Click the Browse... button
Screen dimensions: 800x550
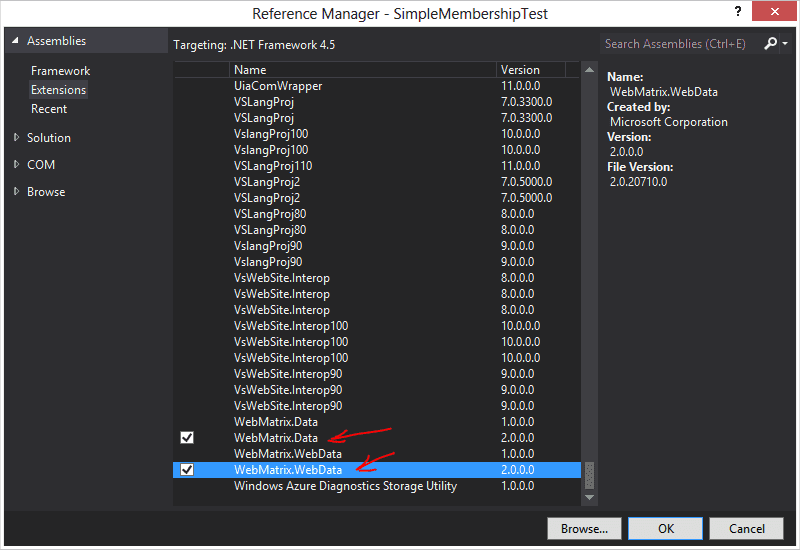pyautogui.click(x=584, y=528)
